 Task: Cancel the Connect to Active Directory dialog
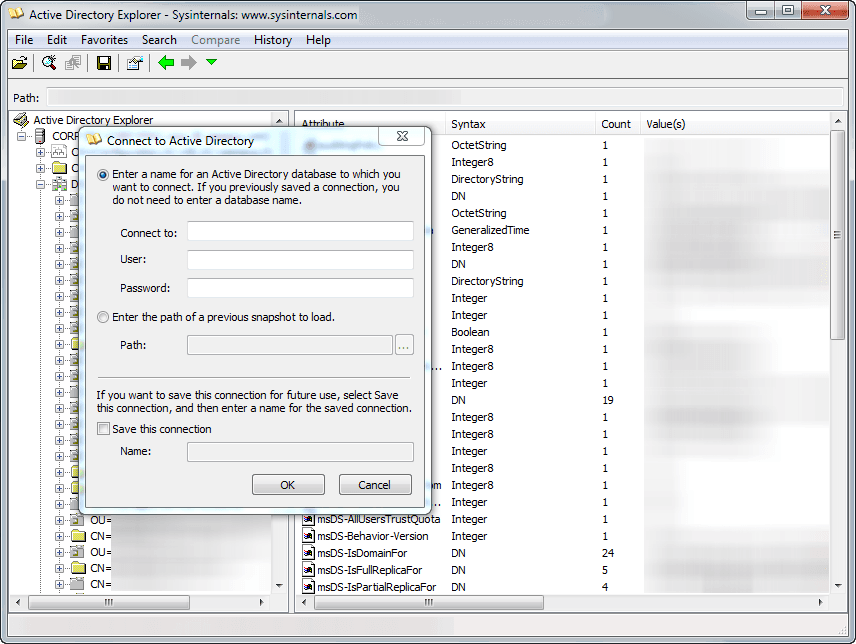(x=374, y=484)
